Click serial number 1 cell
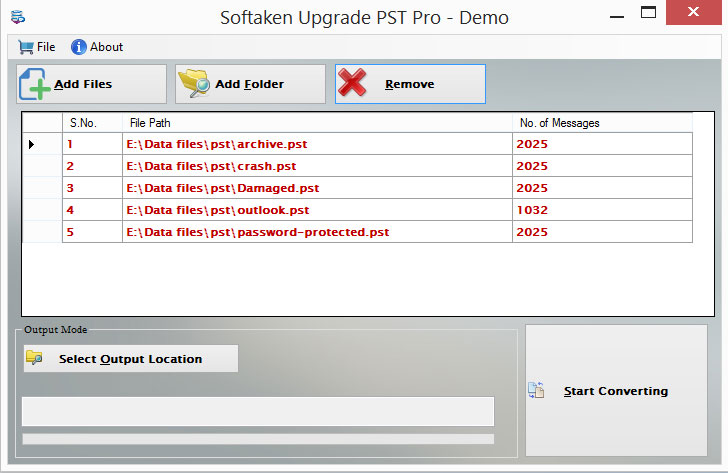This screenshot has width=728, height=473. (92, 144)
